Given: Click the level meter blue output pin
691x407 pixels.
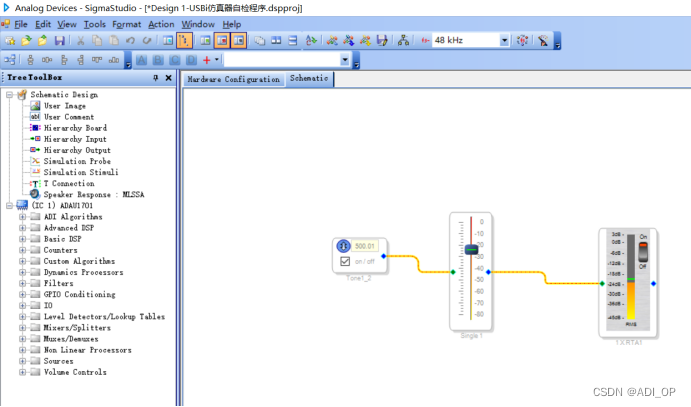Looking at the screenshot, I should click(x=654, y=284).
